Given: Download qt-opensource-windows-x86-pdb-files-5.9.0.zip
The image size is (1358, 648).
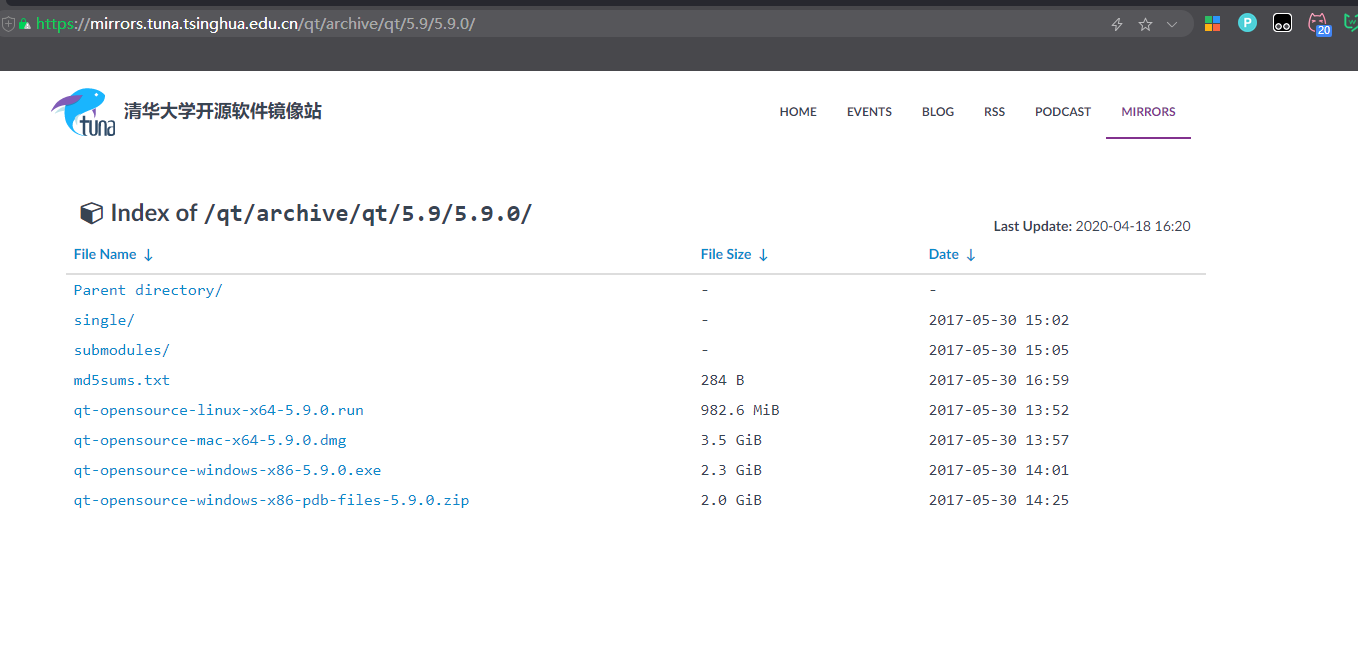Looking at the screenshot, I should (x=271, y=500).
